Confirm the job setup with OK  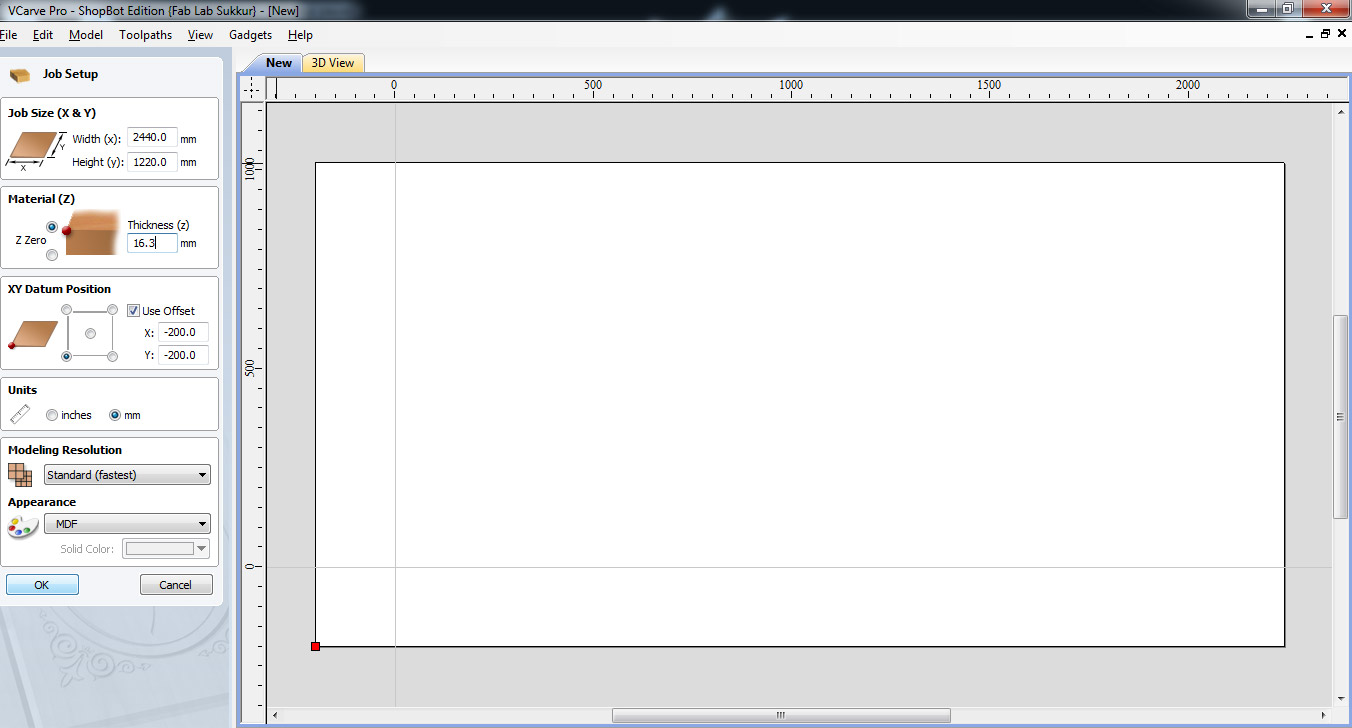pyautogui.click(x=42, y=585)
